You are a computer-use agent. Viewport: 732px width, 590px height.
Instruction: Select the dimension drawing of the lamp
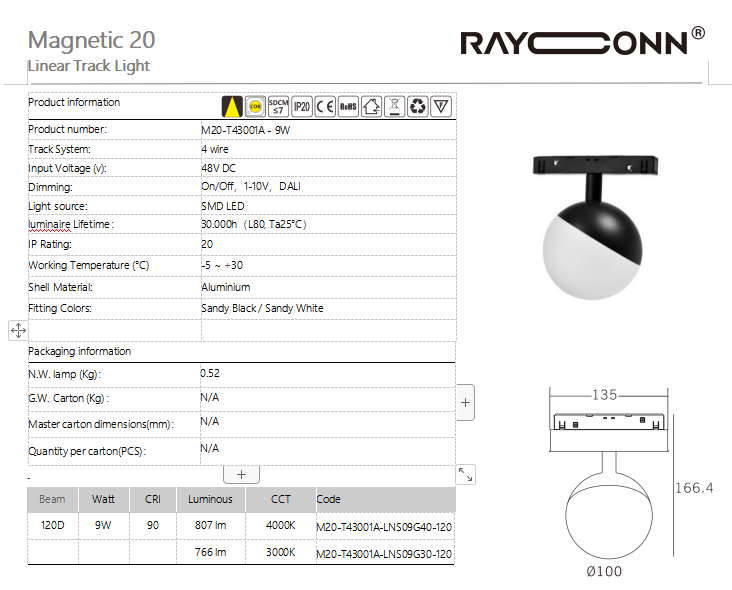[630, 482]
